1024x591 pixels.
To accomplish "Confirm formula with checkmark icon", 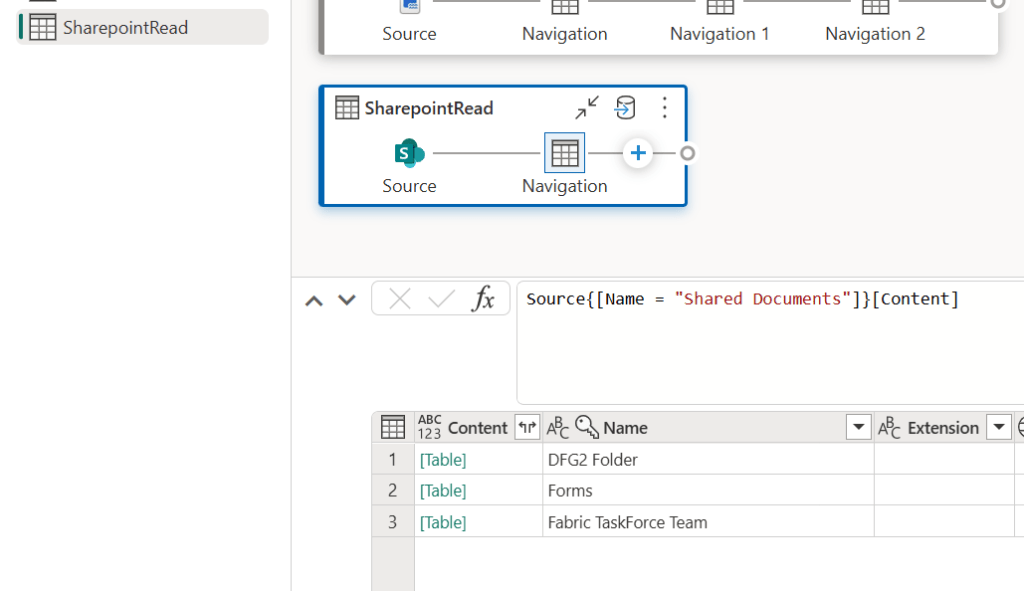I will 441,299.
